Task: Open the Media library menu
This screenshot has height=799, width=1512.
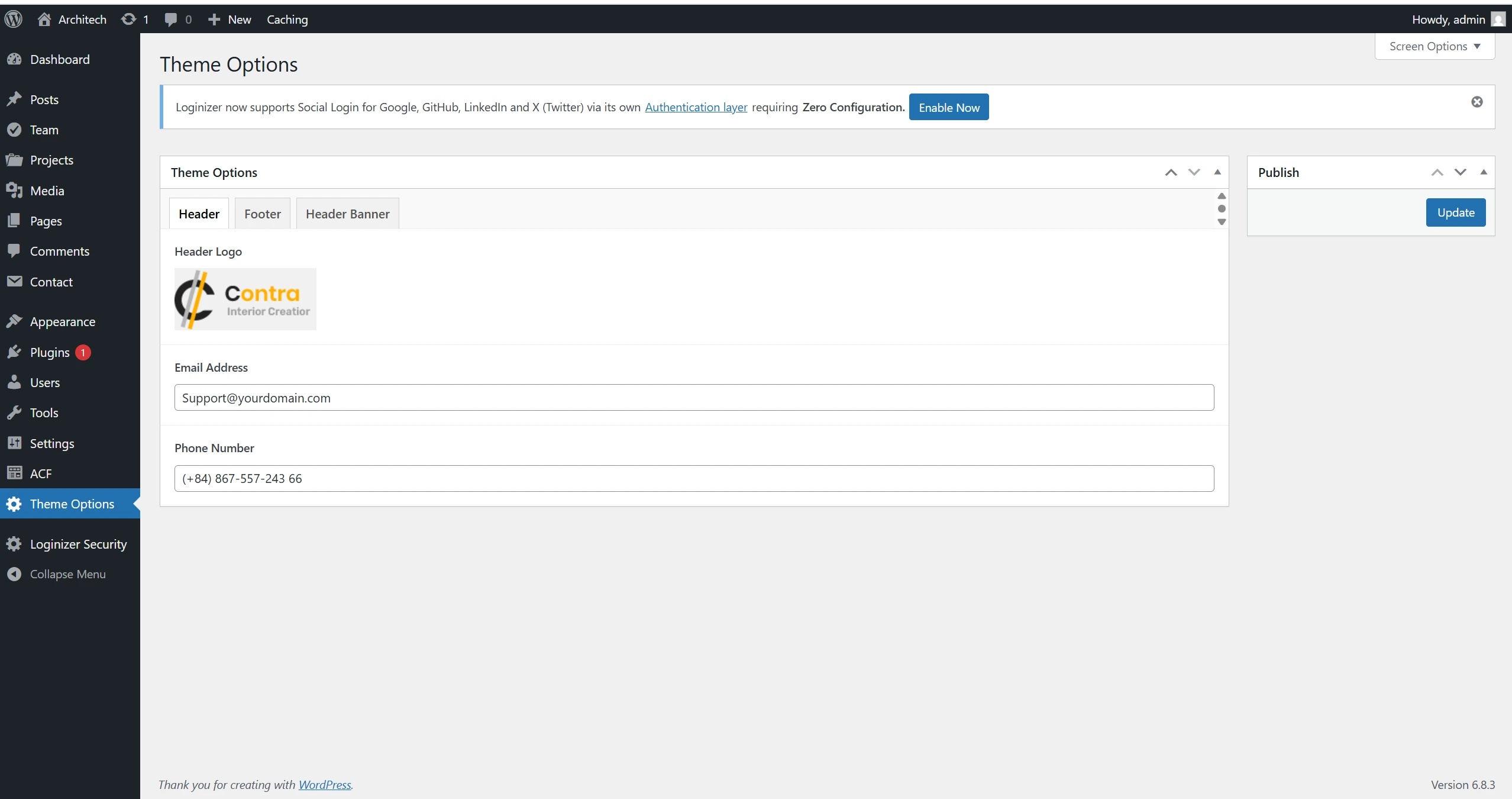Action: (x=47, y=191)
